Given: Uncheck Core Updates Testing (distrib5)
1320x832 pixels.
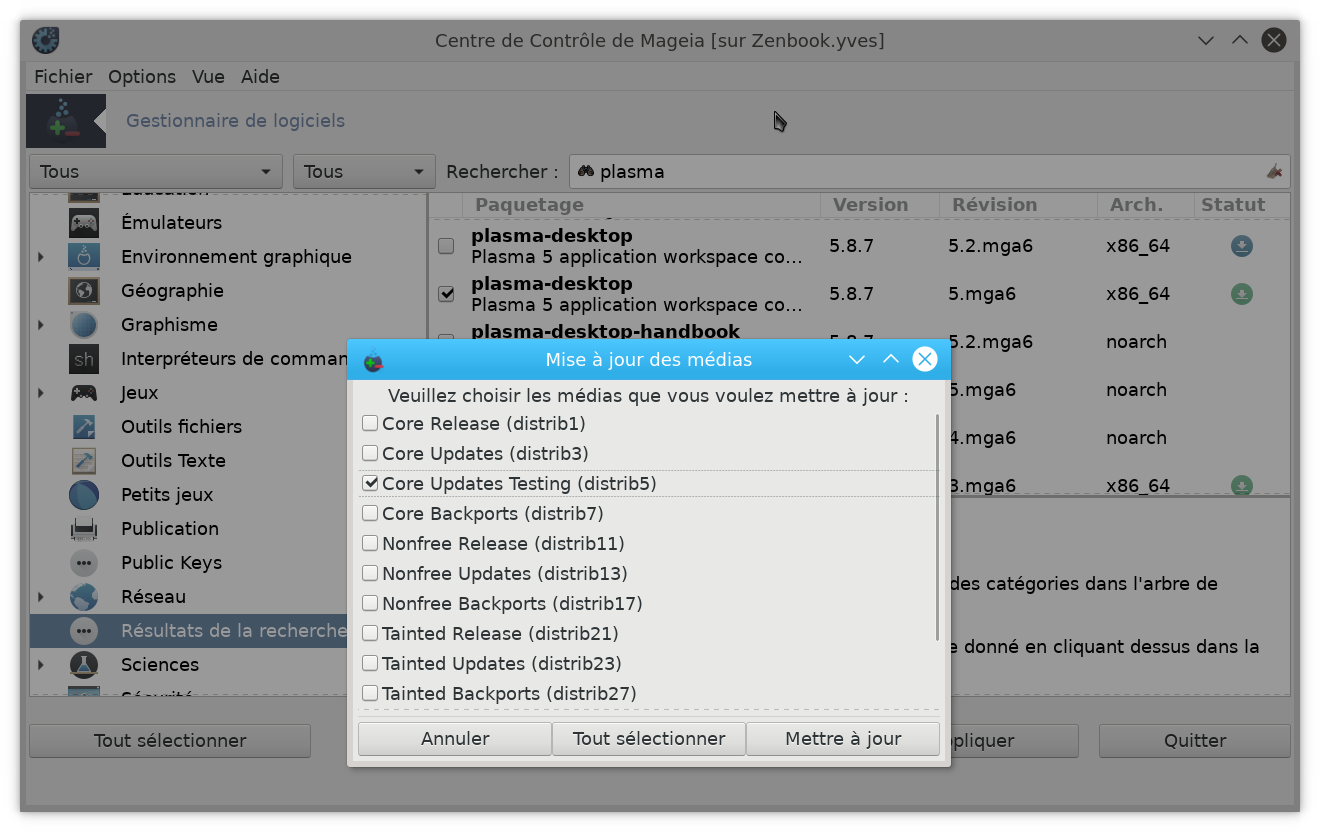Looking at the screenshot, I should 370,483.
